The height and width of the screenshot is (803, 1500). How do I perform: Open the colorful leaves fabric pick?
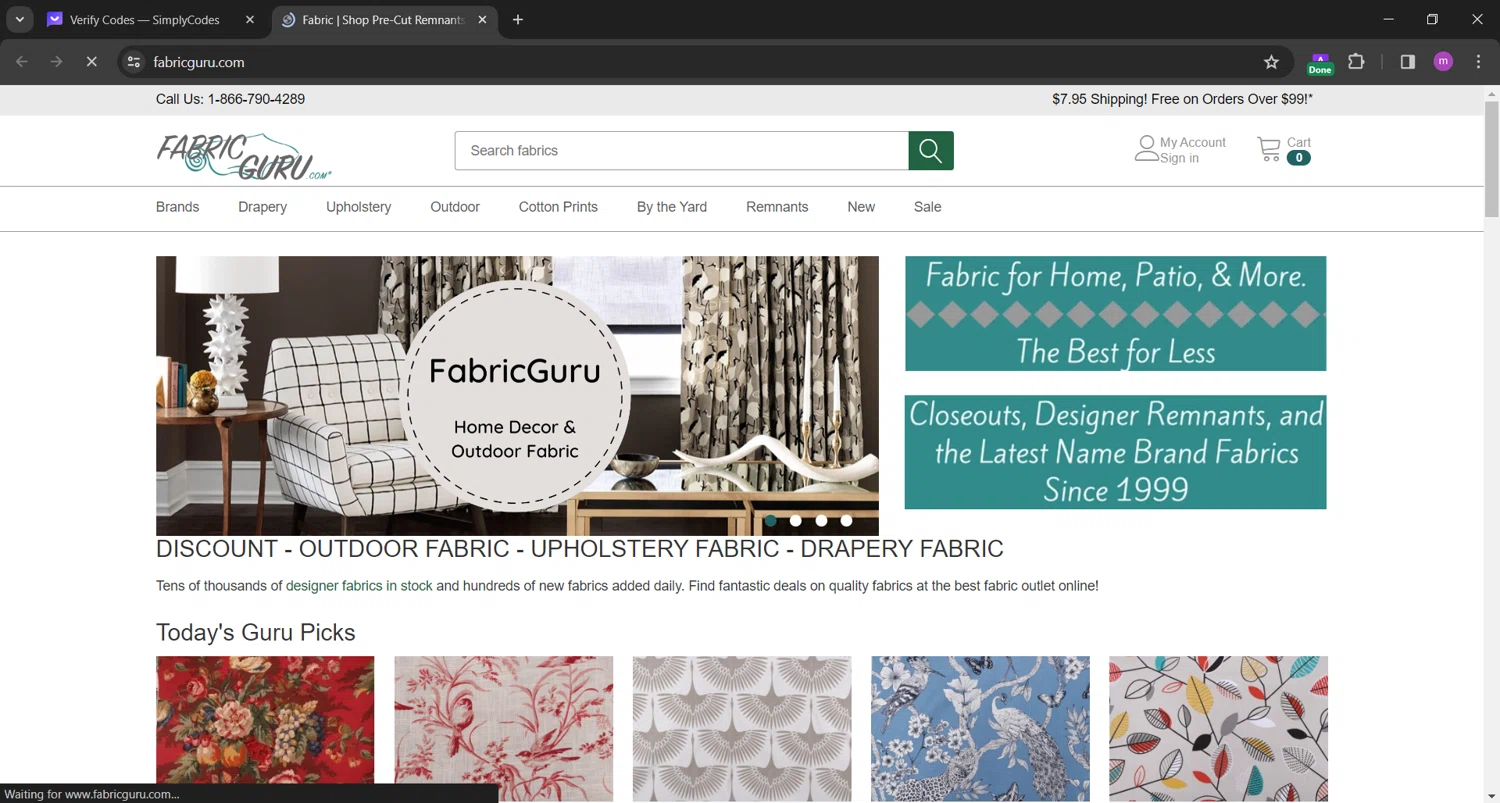(1218, 728)
